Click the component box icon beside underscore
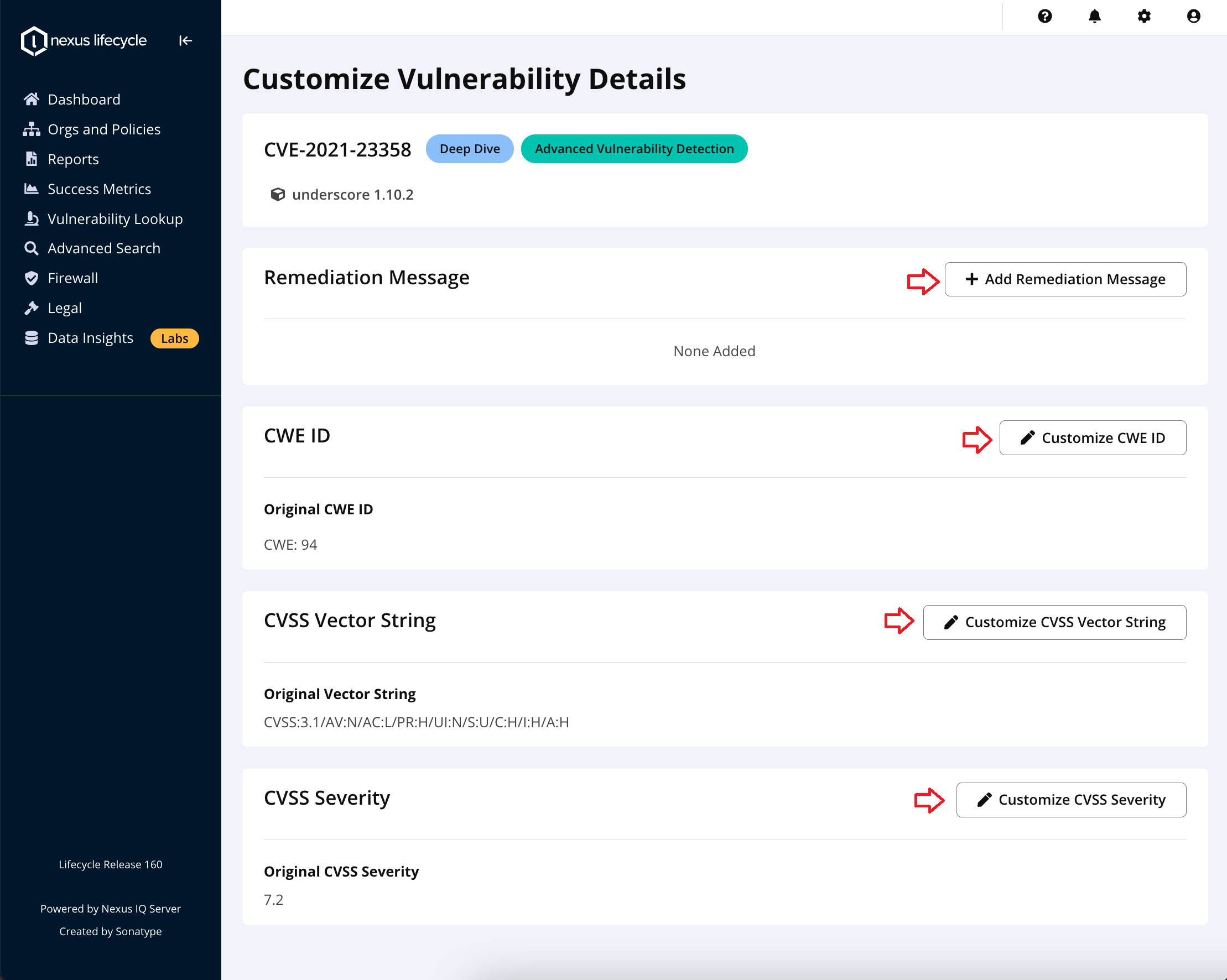Screen dimensions: 1227x980 (278, 195)
